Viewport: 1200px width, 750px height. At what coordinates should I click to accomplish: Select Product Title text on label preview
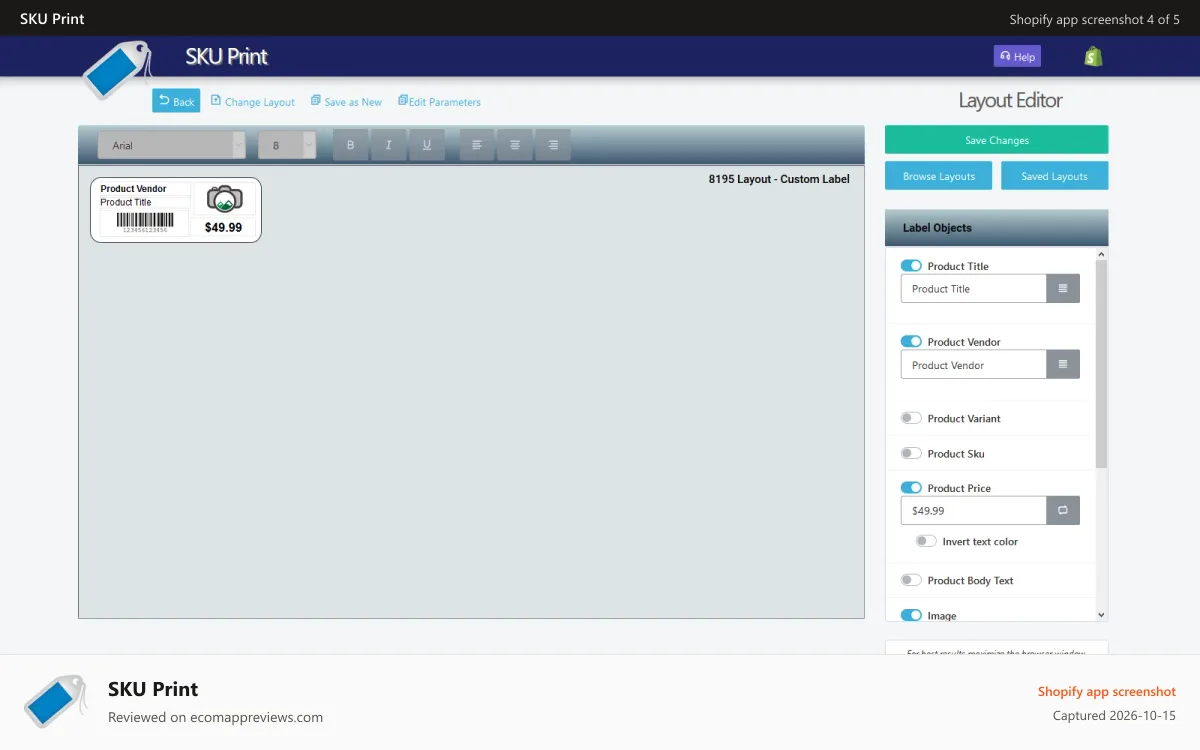(x=126, y=202)
